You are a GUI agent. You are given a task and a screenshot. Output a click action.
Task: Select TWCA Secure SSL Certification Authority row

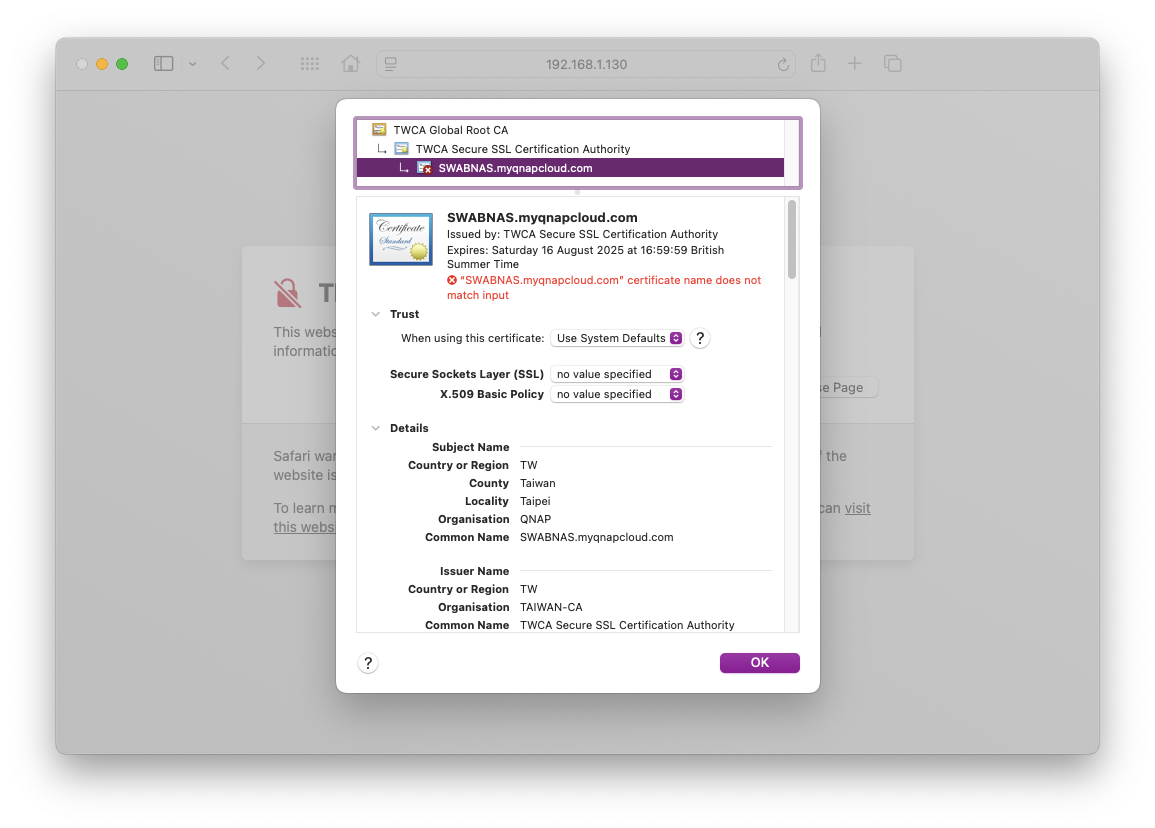[x=570, y=149]
